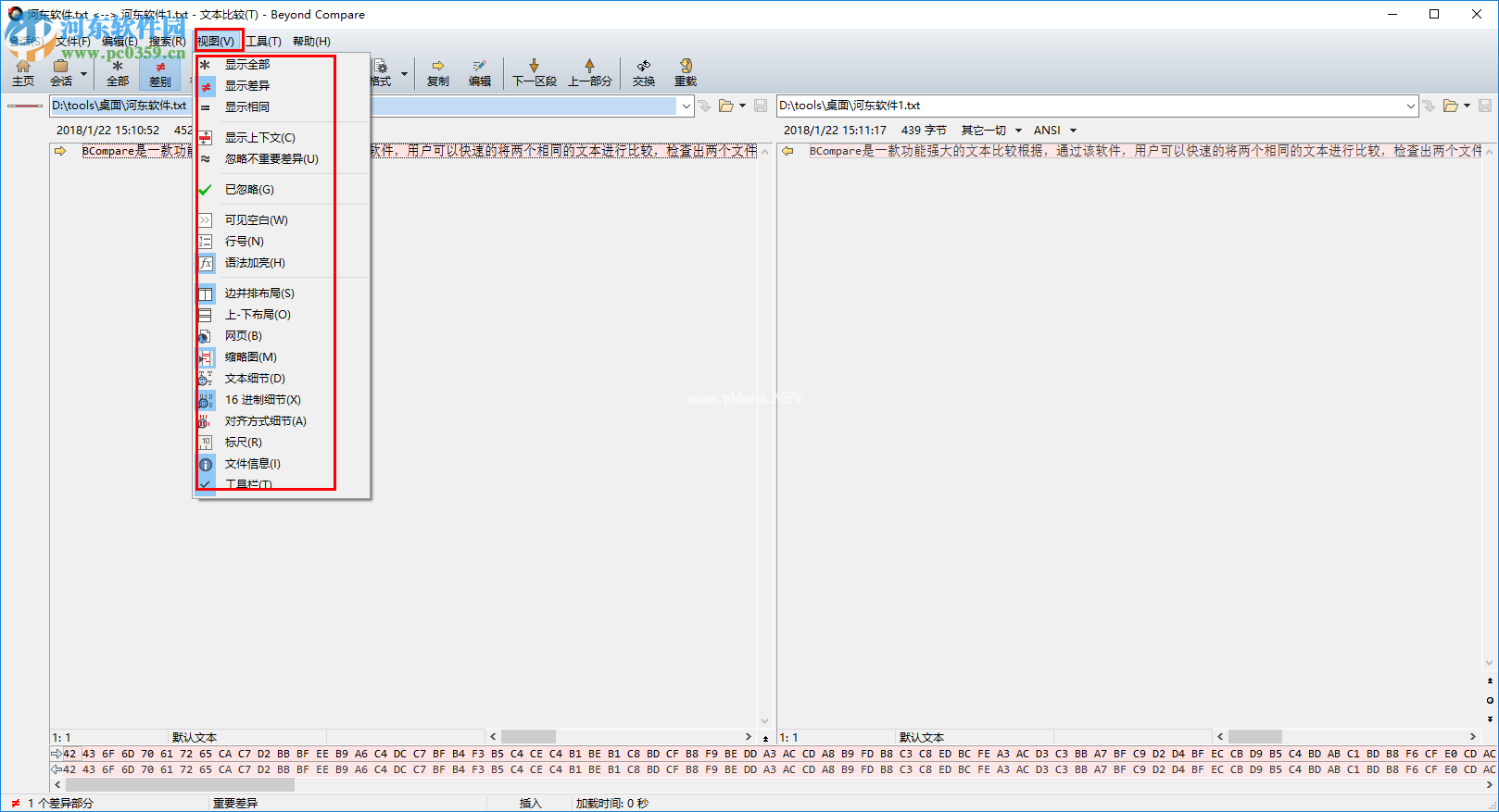Click the left pane save disk icon
1499x812 pixels.
(761, 106)
